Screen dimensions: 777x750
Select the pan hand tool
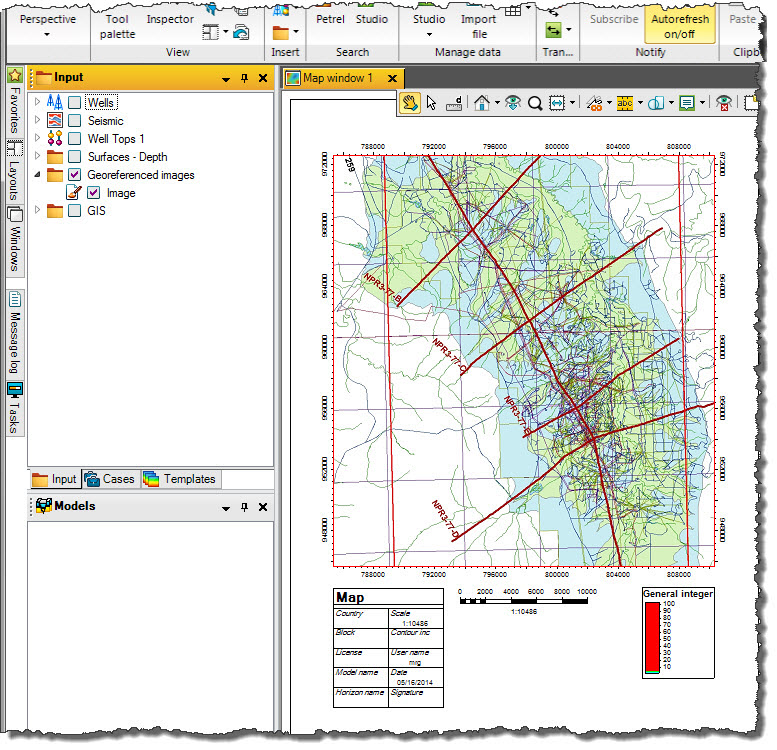(x=410, y=102)
